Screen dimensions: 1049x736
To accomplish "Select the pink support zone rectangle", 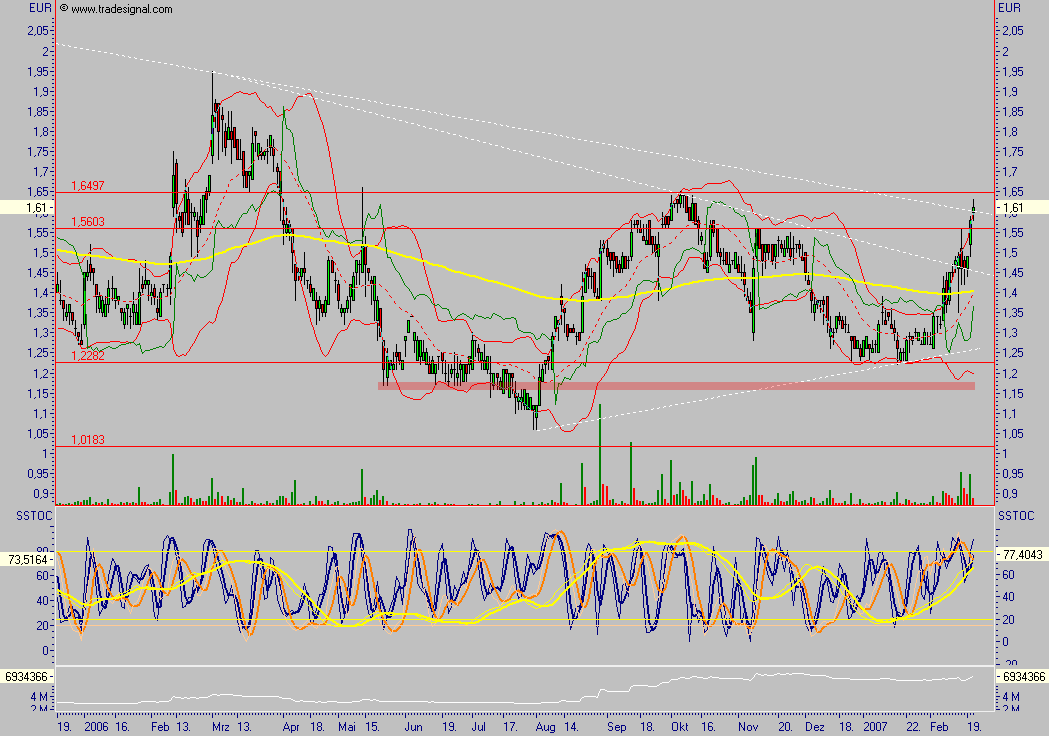I will [x=675, y=385].
